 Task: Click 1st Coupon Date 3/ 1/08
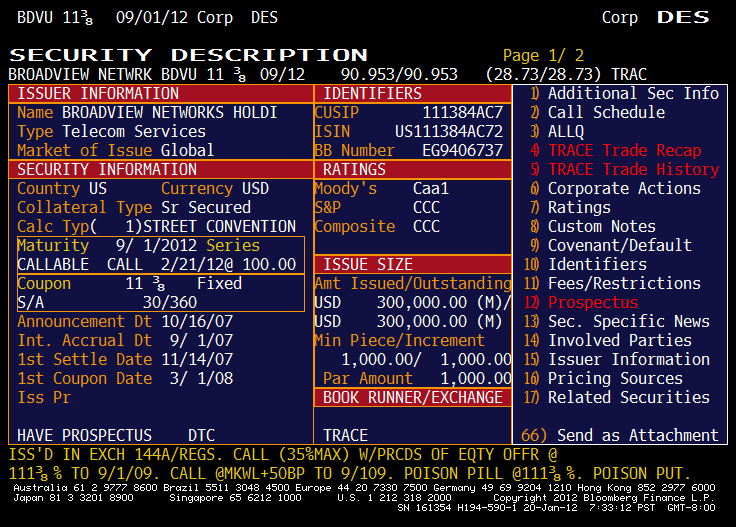click(201, 379)
